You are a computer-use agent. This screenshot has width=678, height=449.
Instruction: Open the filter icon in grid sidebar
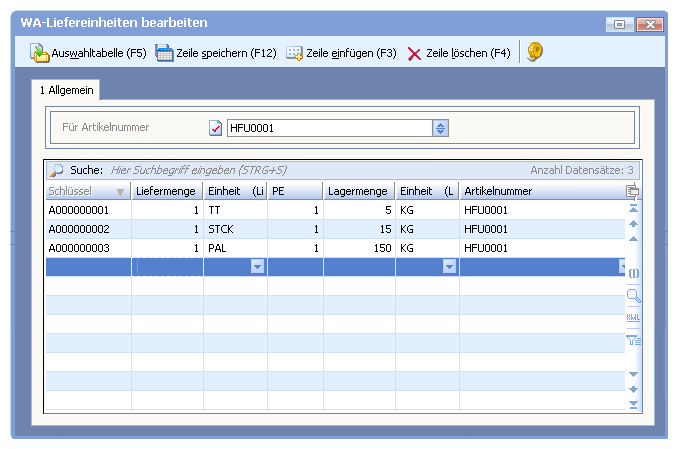(632, 341)
